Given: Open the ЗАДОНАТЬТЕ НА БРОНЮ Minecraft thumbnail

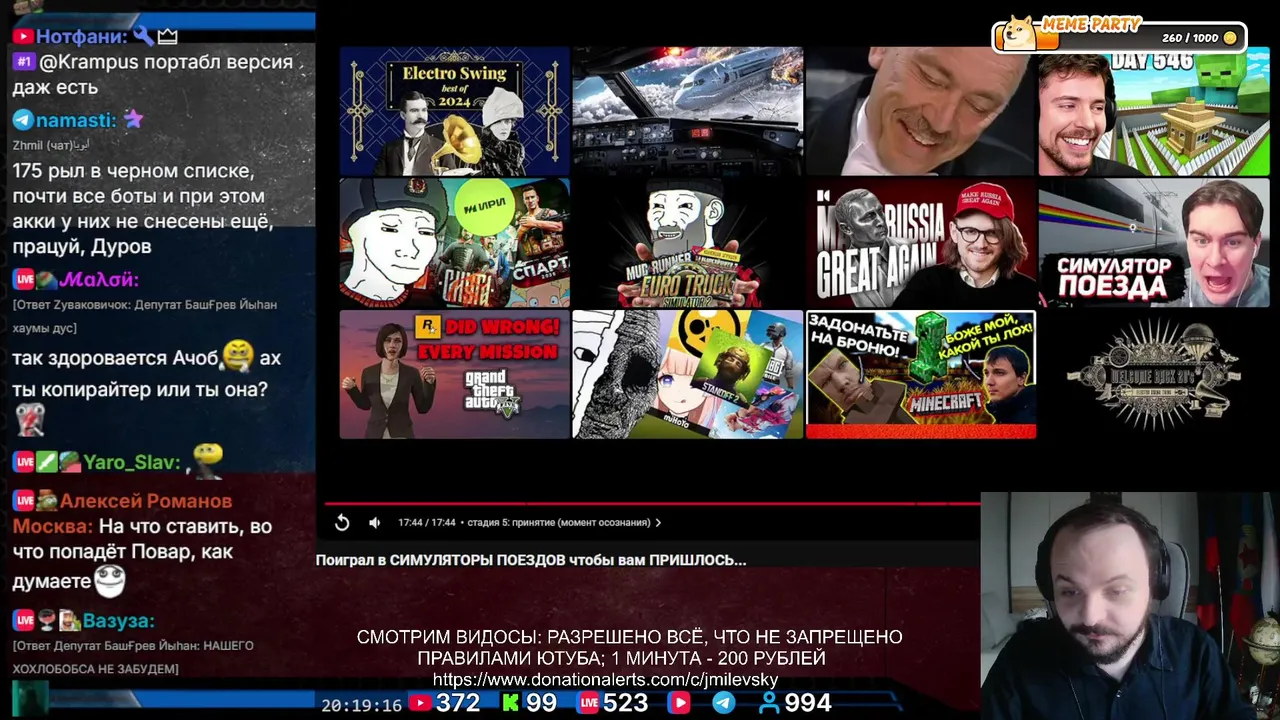Looking at the screenshot, I should [921, 374].
